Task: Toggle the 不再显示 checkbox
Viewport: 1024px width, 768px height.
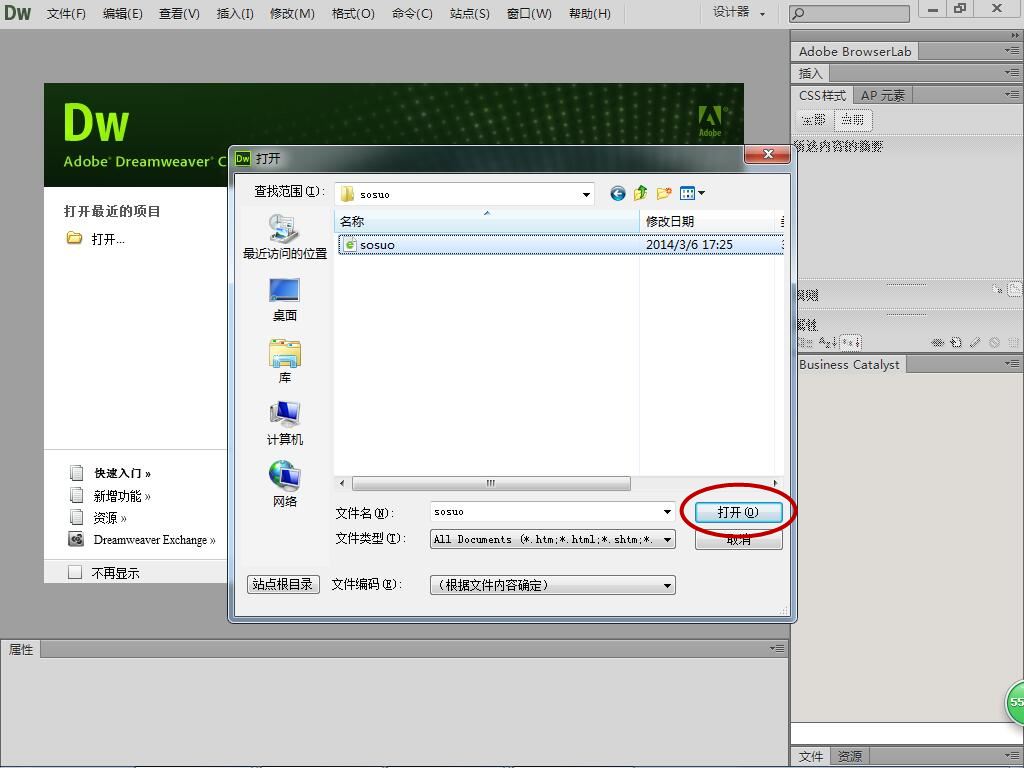Action: 75,573
